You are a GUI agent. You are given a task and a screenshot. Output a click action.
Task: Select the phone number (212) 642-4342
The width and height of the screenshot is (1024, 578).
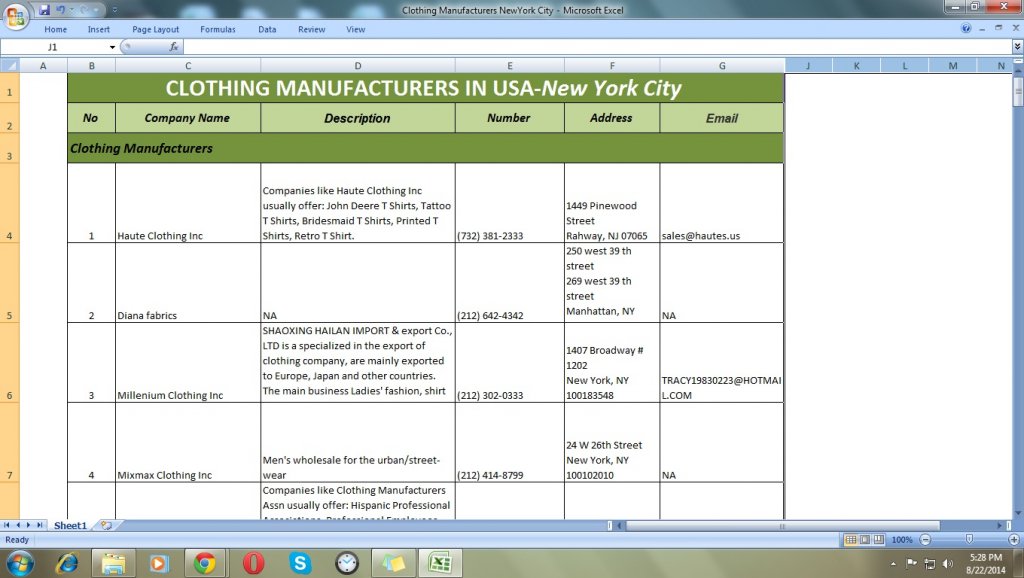(509, 283)
